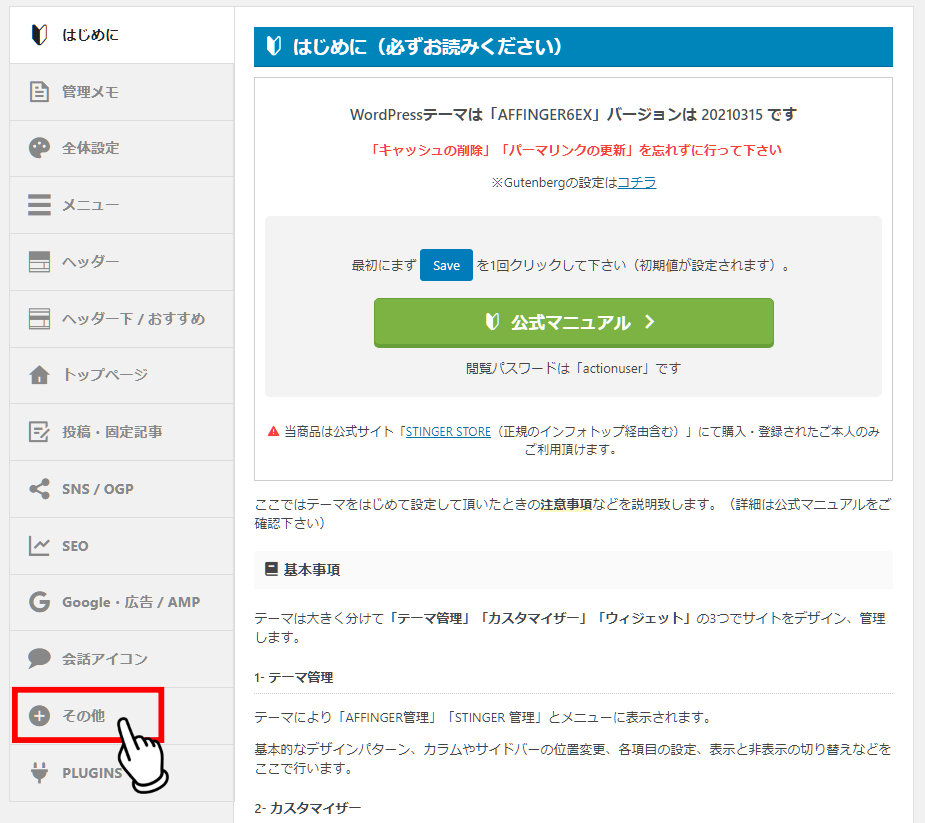Screen dimensions: 925x823
Task: Click the blue Save button
Action: point(446,265)
